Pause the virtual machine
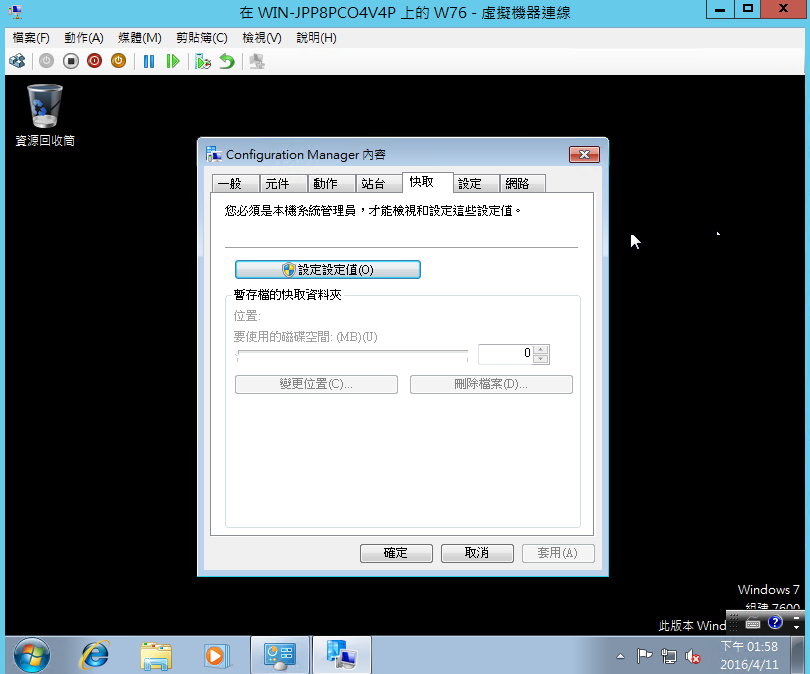Screen dimensions: 810x674 149,61
